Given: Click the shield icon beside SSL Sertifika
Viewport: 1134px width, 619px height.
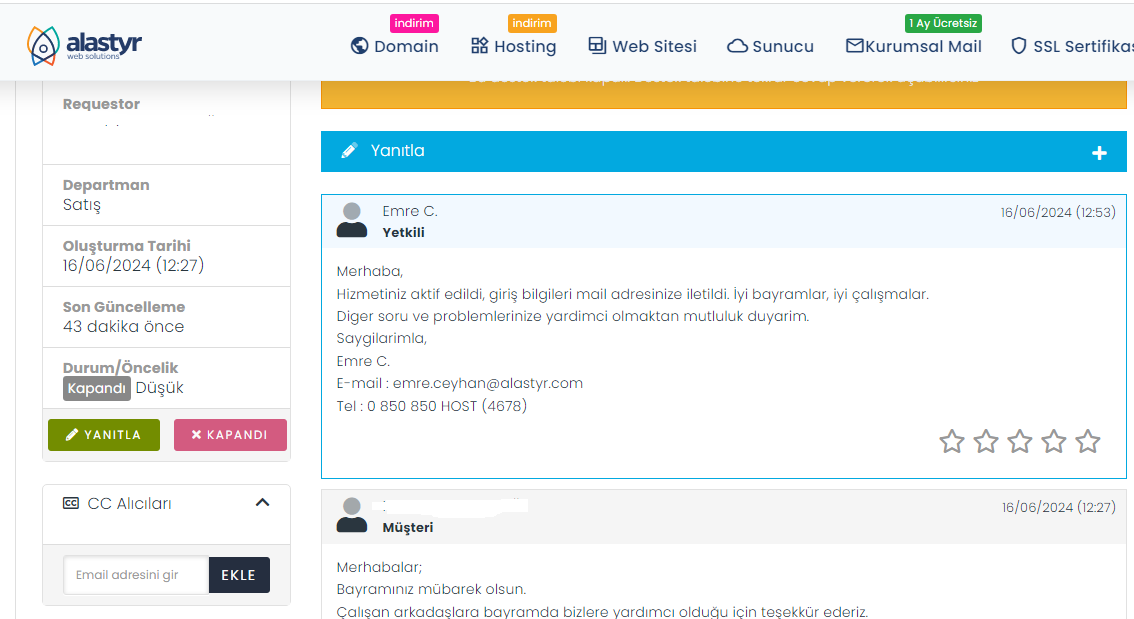Looking at the screenshot, I should 1018,46.
